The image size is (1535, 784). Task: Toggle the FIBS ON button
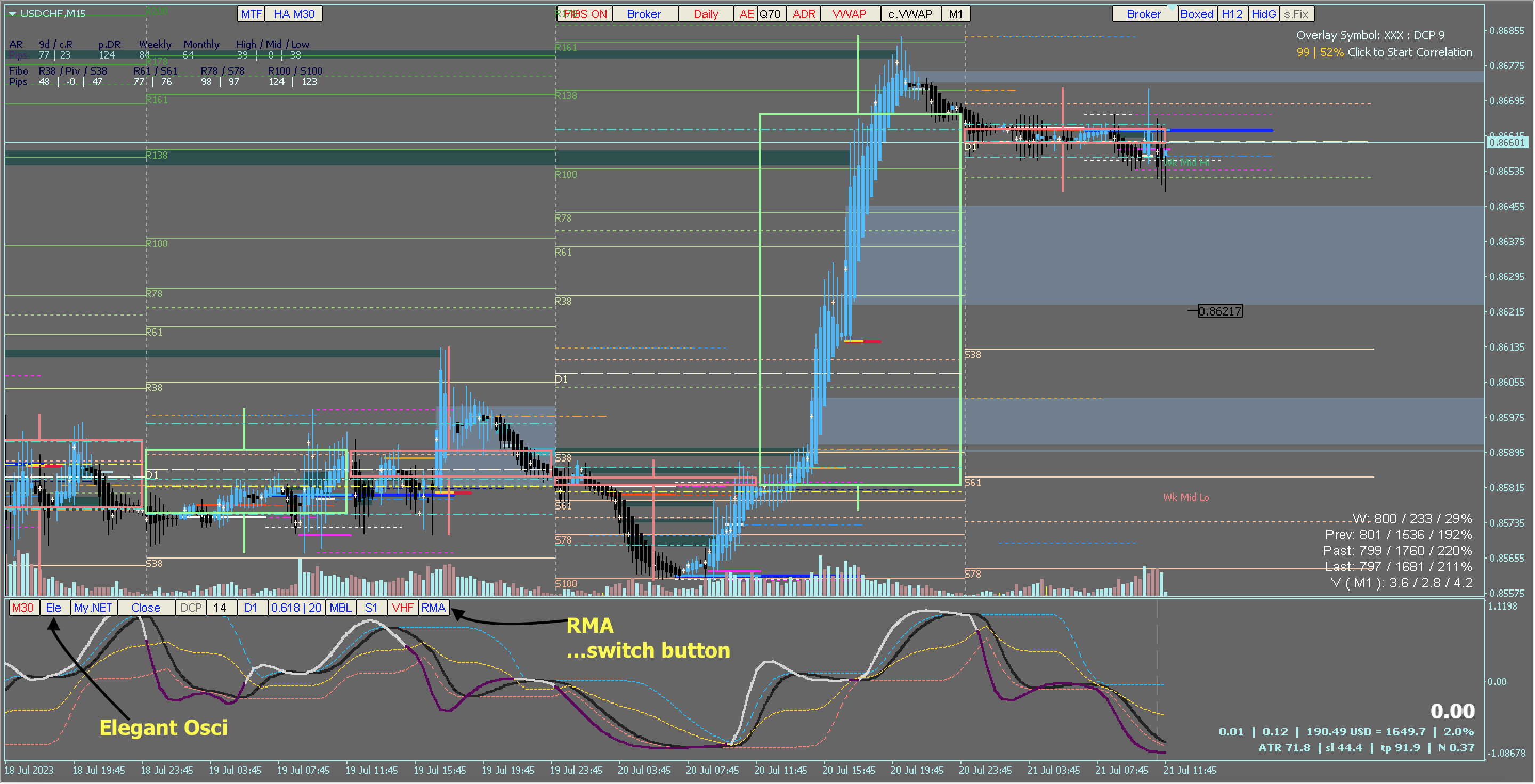point(584,14)
